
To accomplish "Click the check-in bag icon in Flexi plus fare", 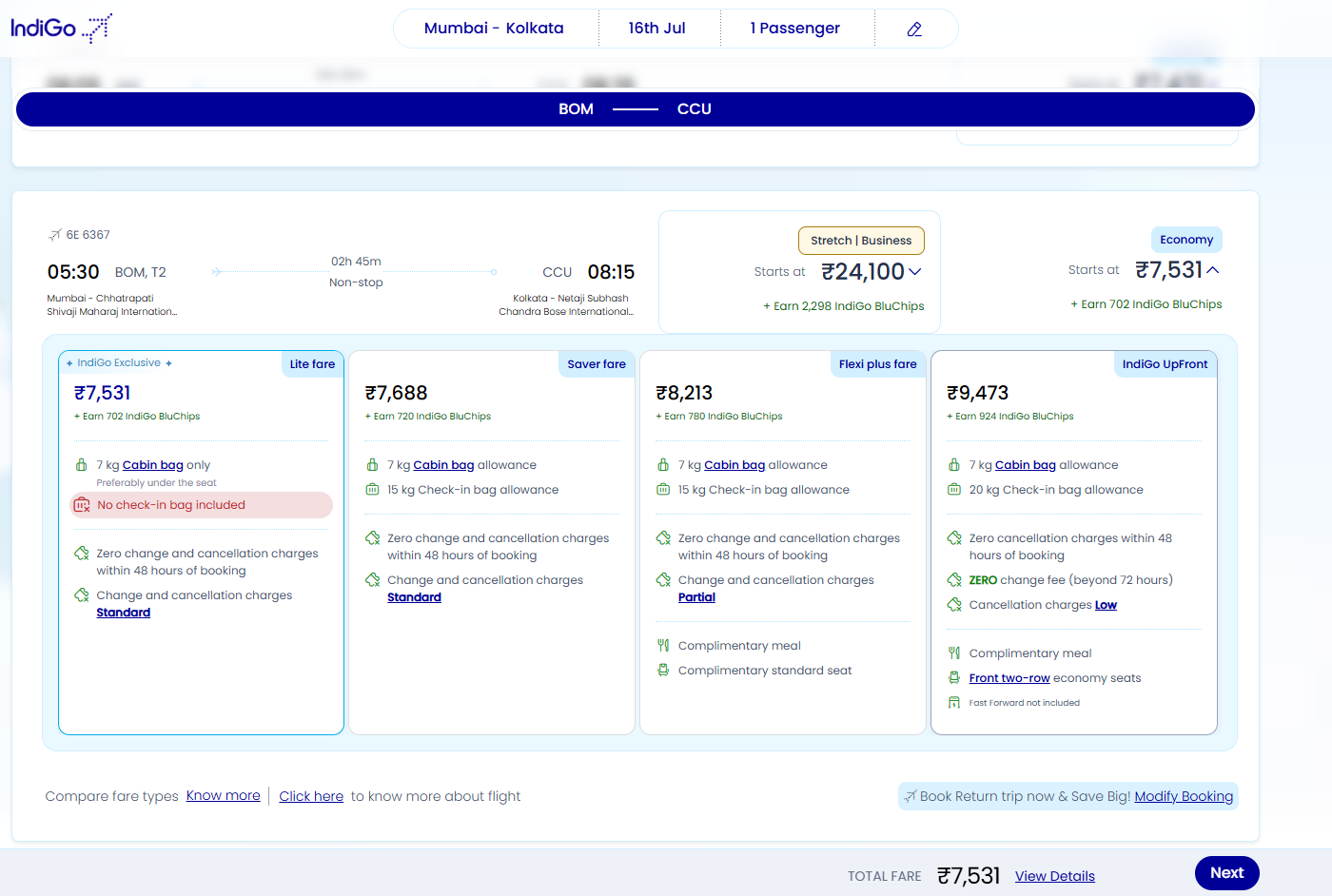I will click(x=663, y=490).
